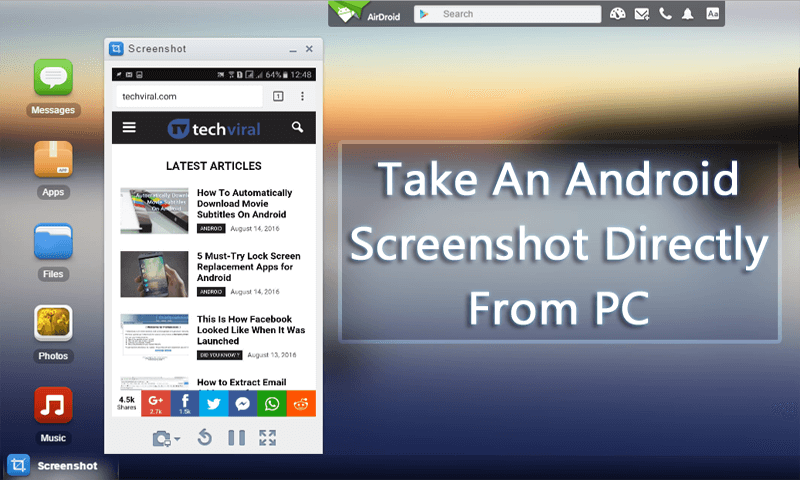Click the rotate screen icon

point(205,438)
